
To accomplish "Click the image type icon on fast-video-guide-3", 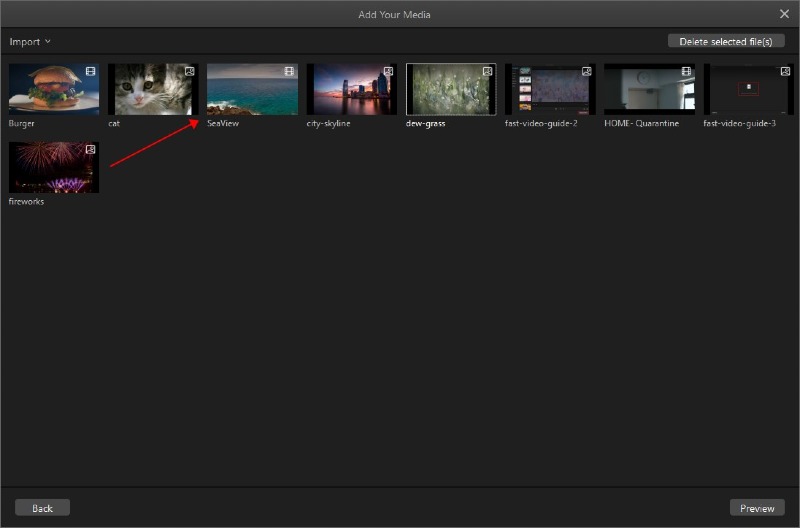I will (x=785, y=71).
